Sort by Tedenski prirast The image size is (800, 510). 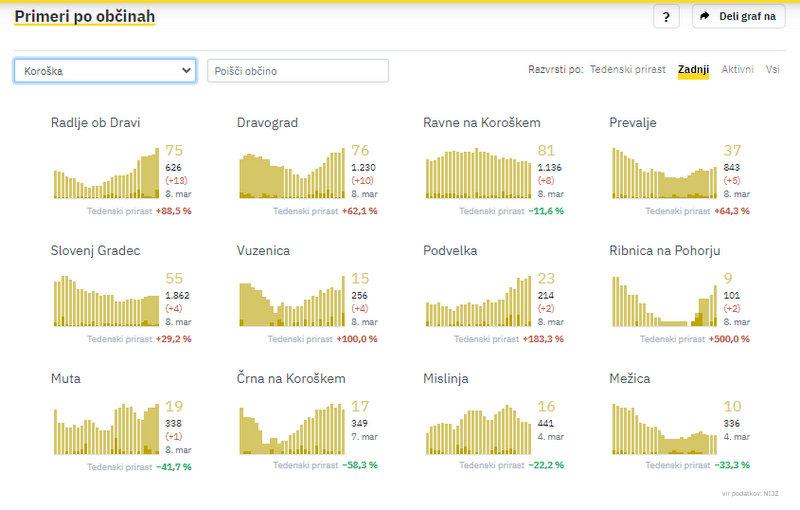[x=629, y=70]
